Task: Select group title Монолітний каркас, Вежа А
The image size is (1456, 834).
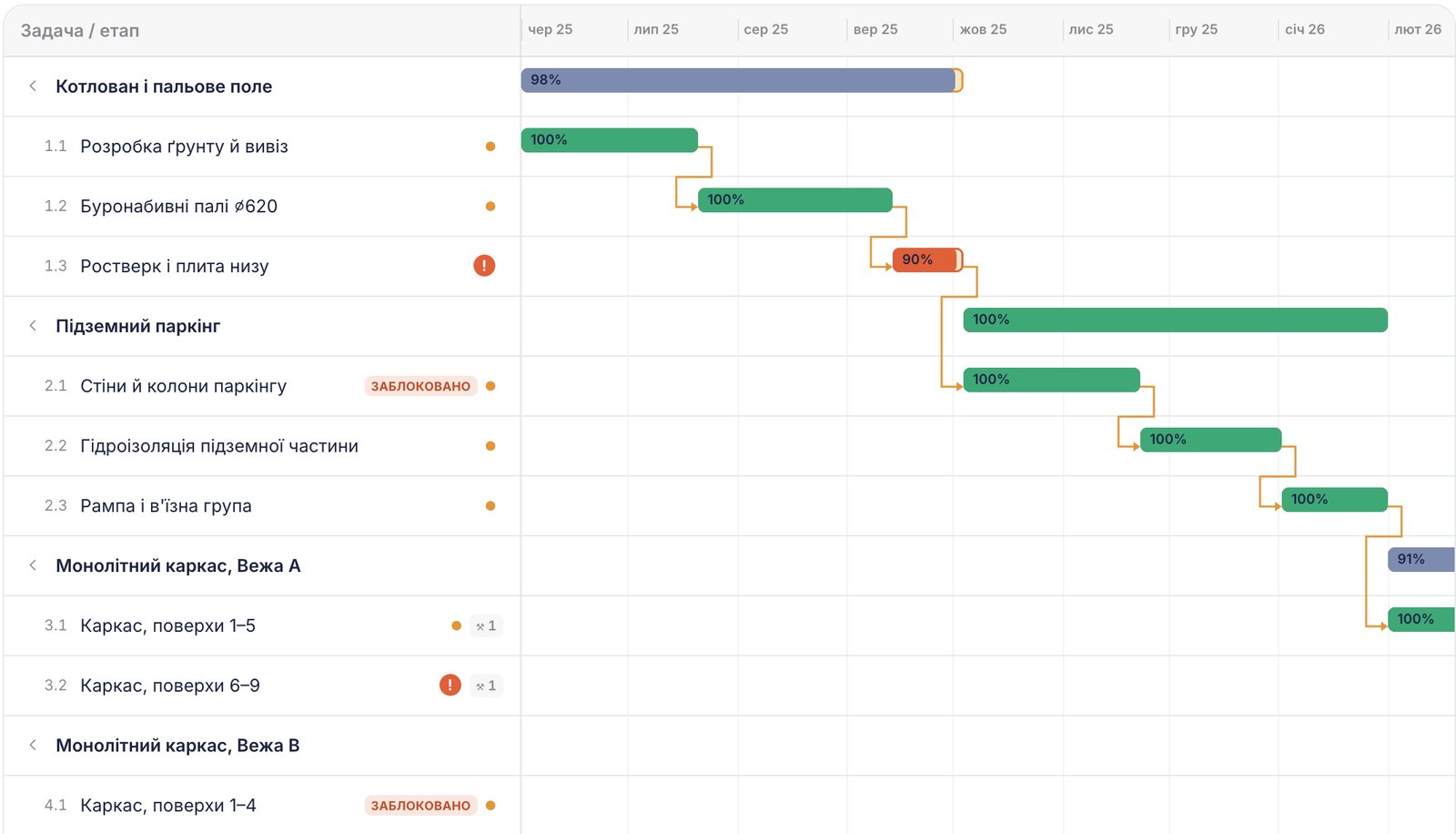Action: pos(178,565)
